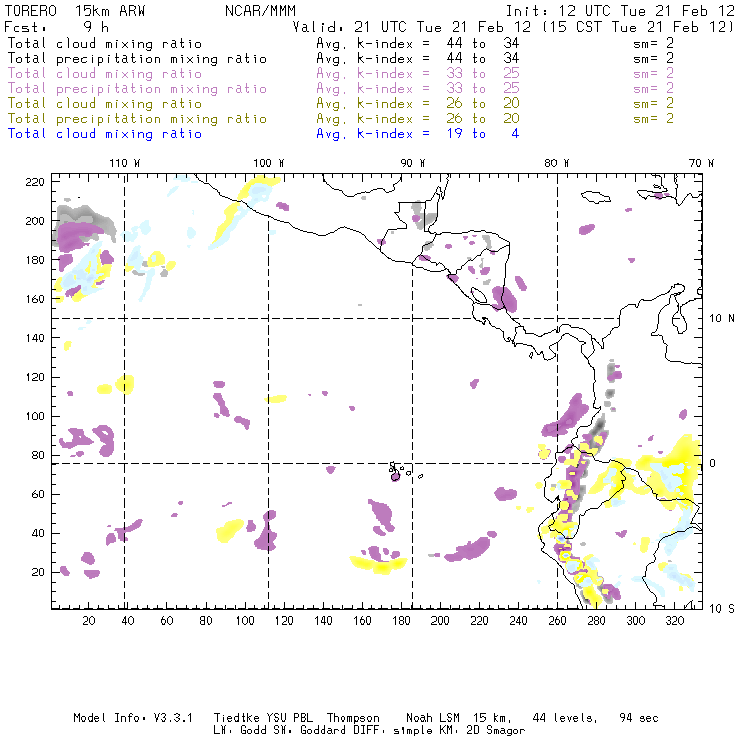This screenshot has width=740, height=740.
Task: Select blue "Avg. k-index = 19 to 4" text
Action: [x=418, y=134]
